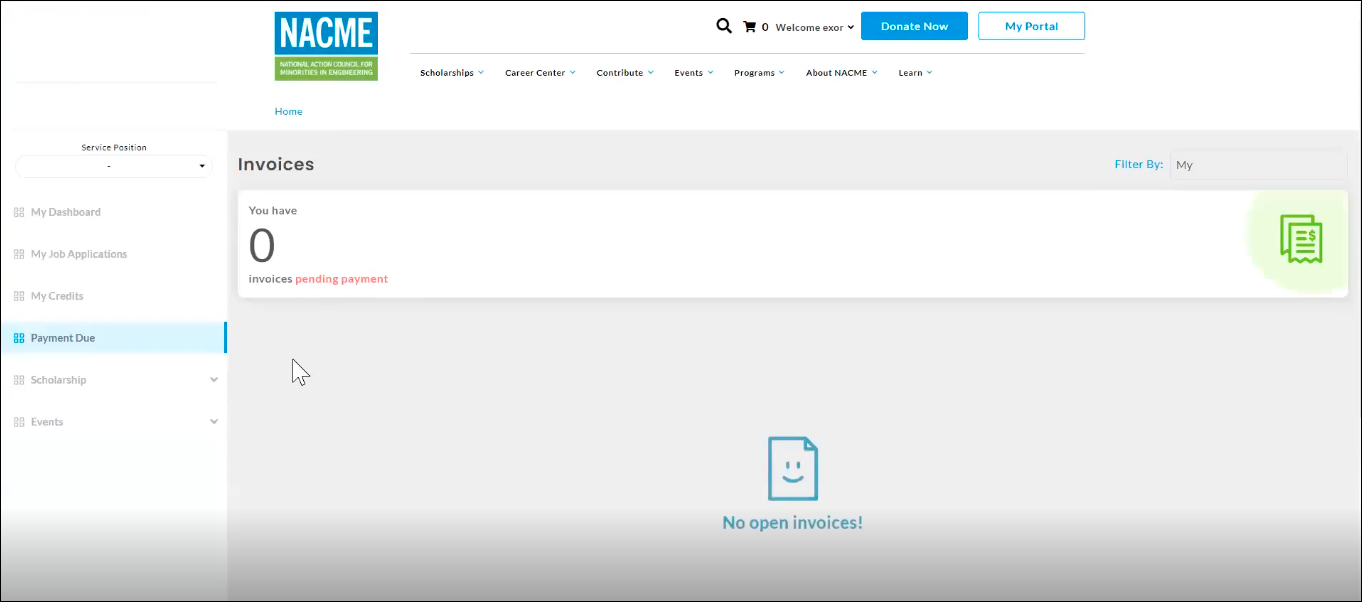Open the About NACME menu
1362x602 pixels.
click(x=841, y=73)
